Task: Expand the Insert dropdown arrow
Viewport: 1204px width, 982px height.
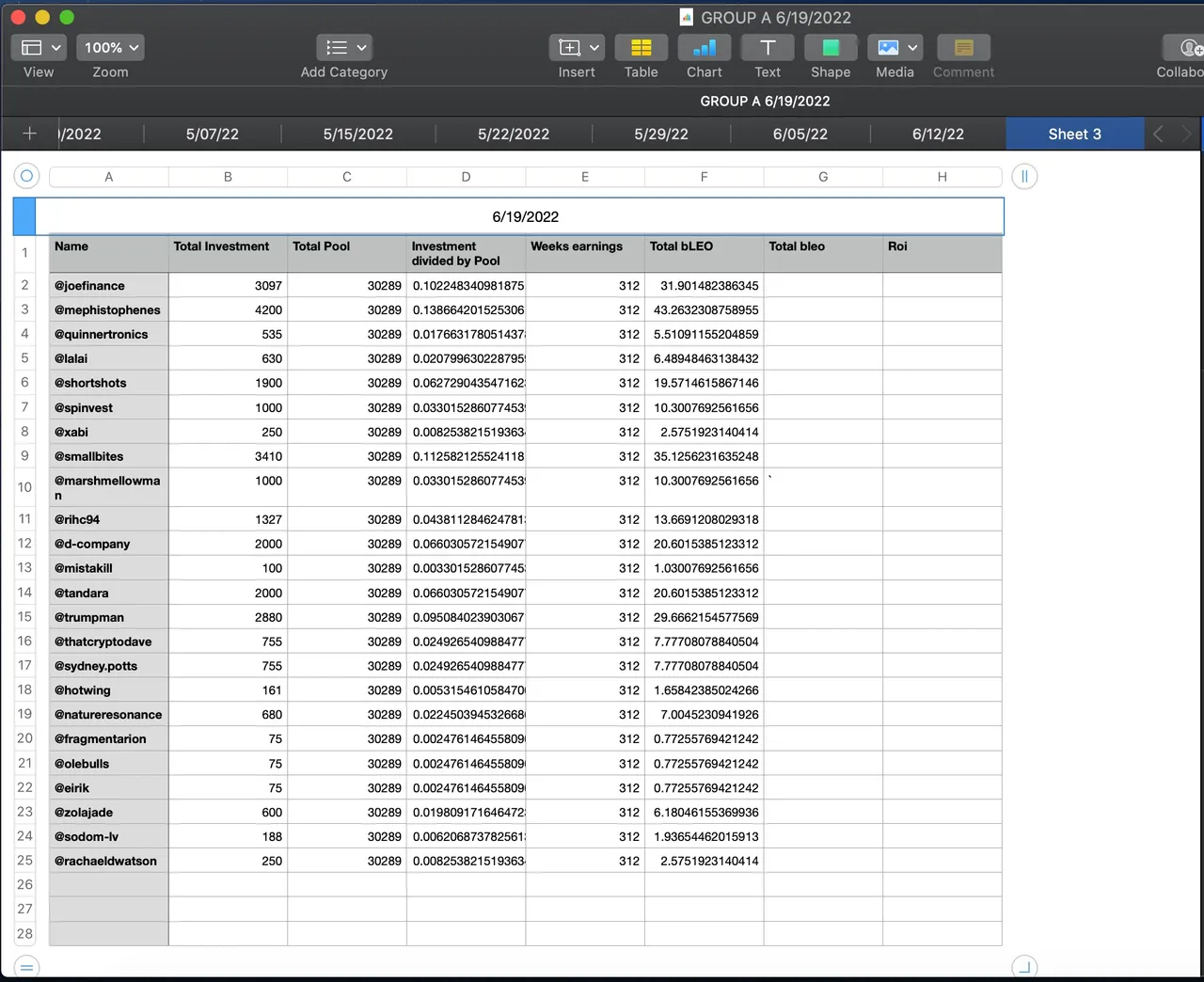Action: 594,47
